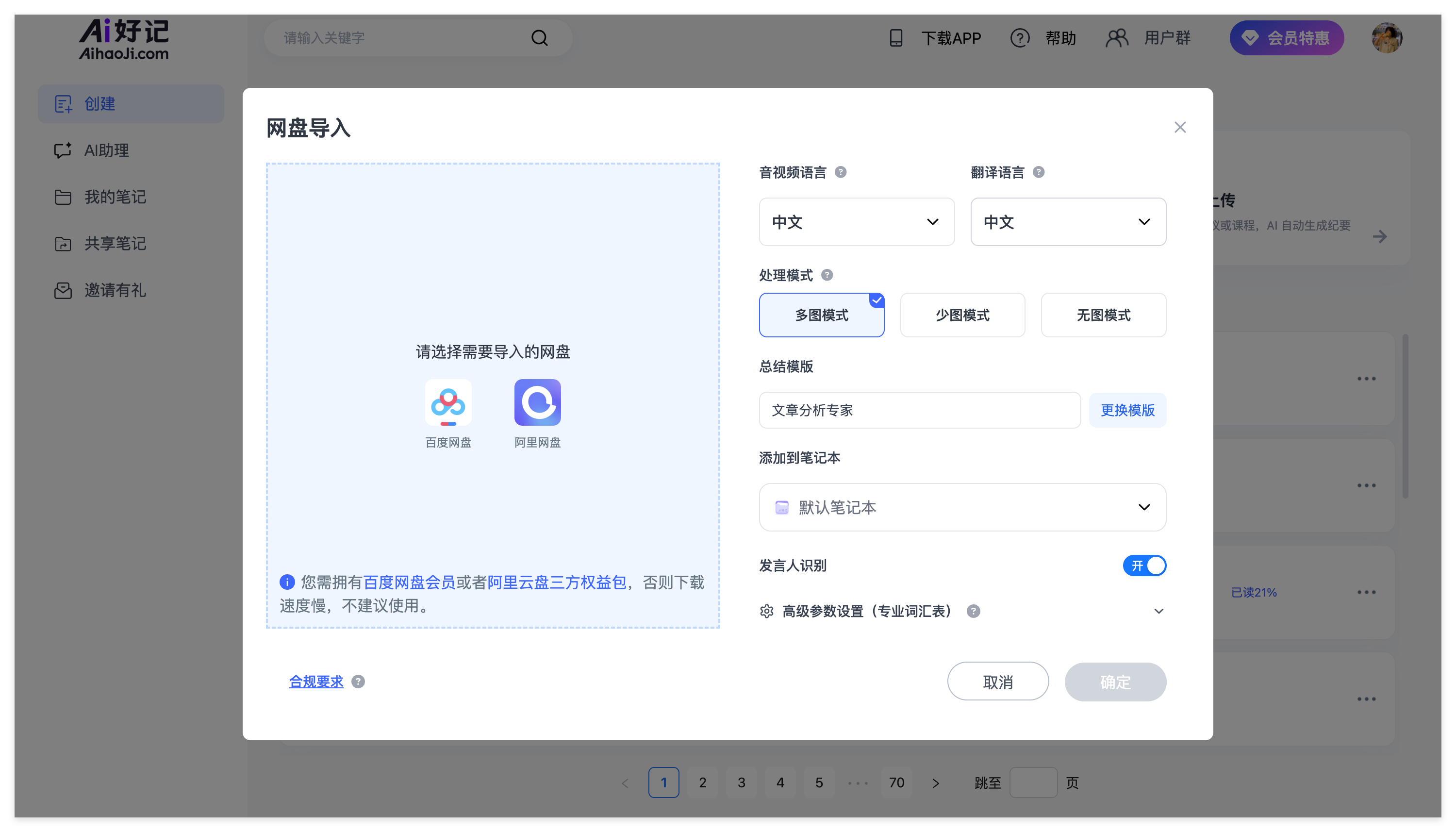Select the Baidu Netdisk icon

[x=448, y=402]
